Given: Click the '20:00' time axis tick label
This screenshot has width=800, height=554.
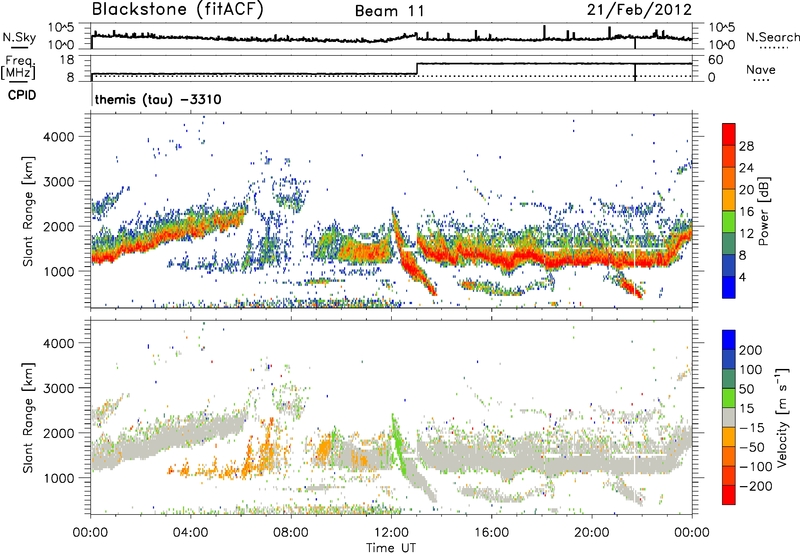Looking at the screenshot, I should point(592,533).
